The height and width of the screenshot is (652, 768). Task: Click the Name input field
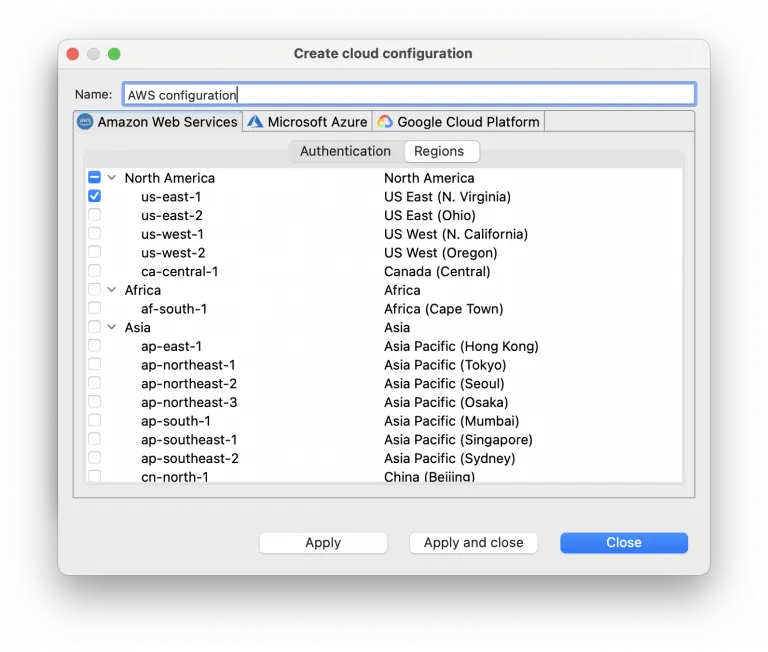pyautogui.click(x=409, y=94)
